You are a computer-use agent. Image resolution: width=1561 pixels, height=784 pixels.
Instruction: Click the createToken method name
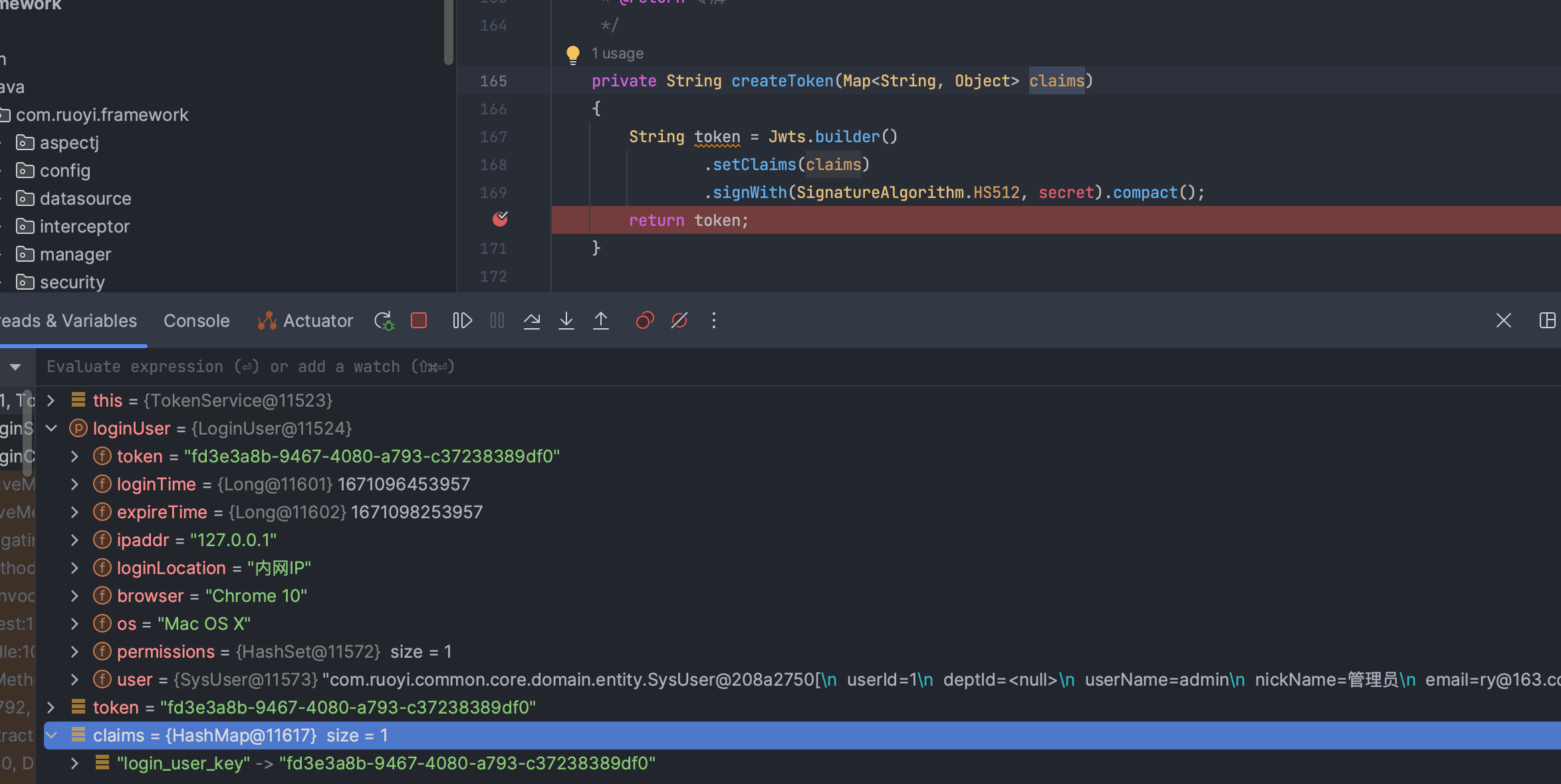[782, 81]
